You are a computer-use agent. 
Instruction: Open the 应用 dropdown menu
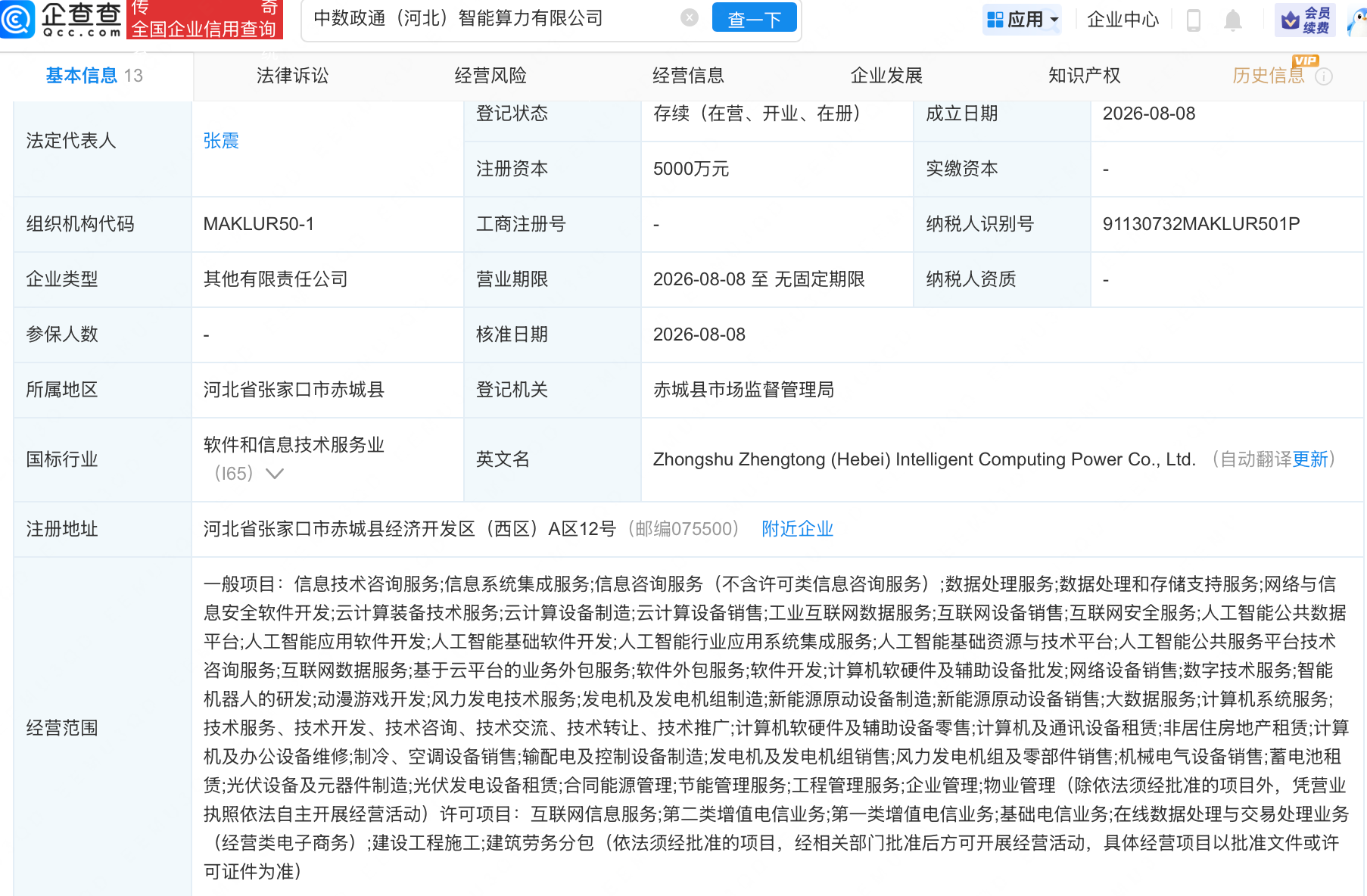1023,20
